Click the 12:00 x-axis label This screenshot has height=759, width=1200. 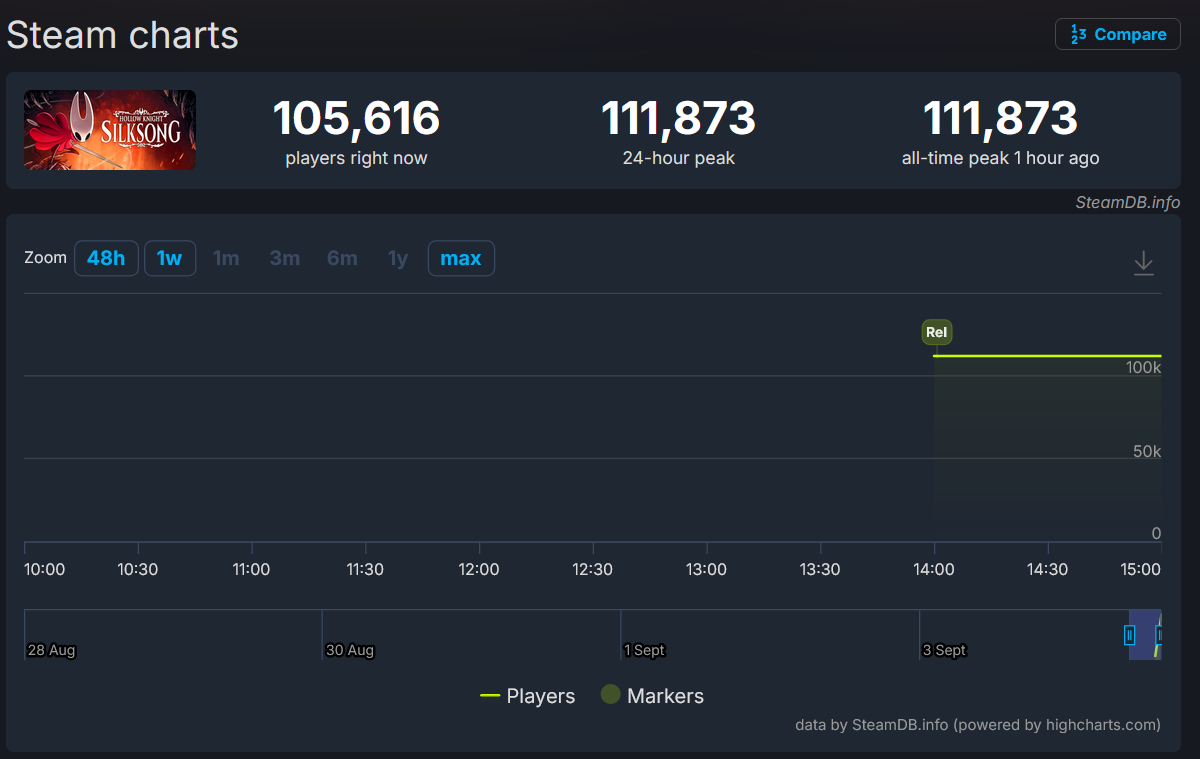[x=479, y=569]
